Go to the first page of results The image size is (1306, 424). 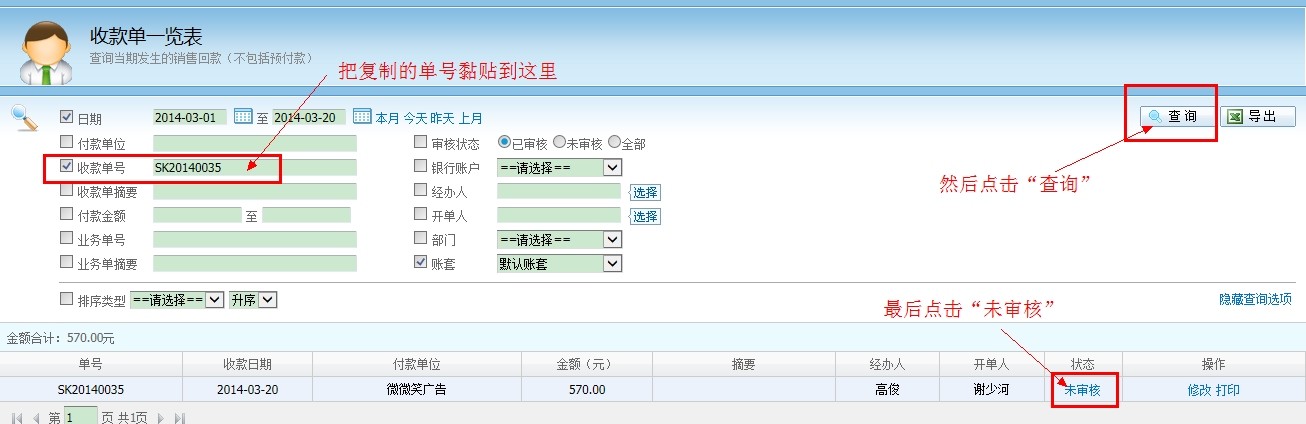(x=17, y=417)
